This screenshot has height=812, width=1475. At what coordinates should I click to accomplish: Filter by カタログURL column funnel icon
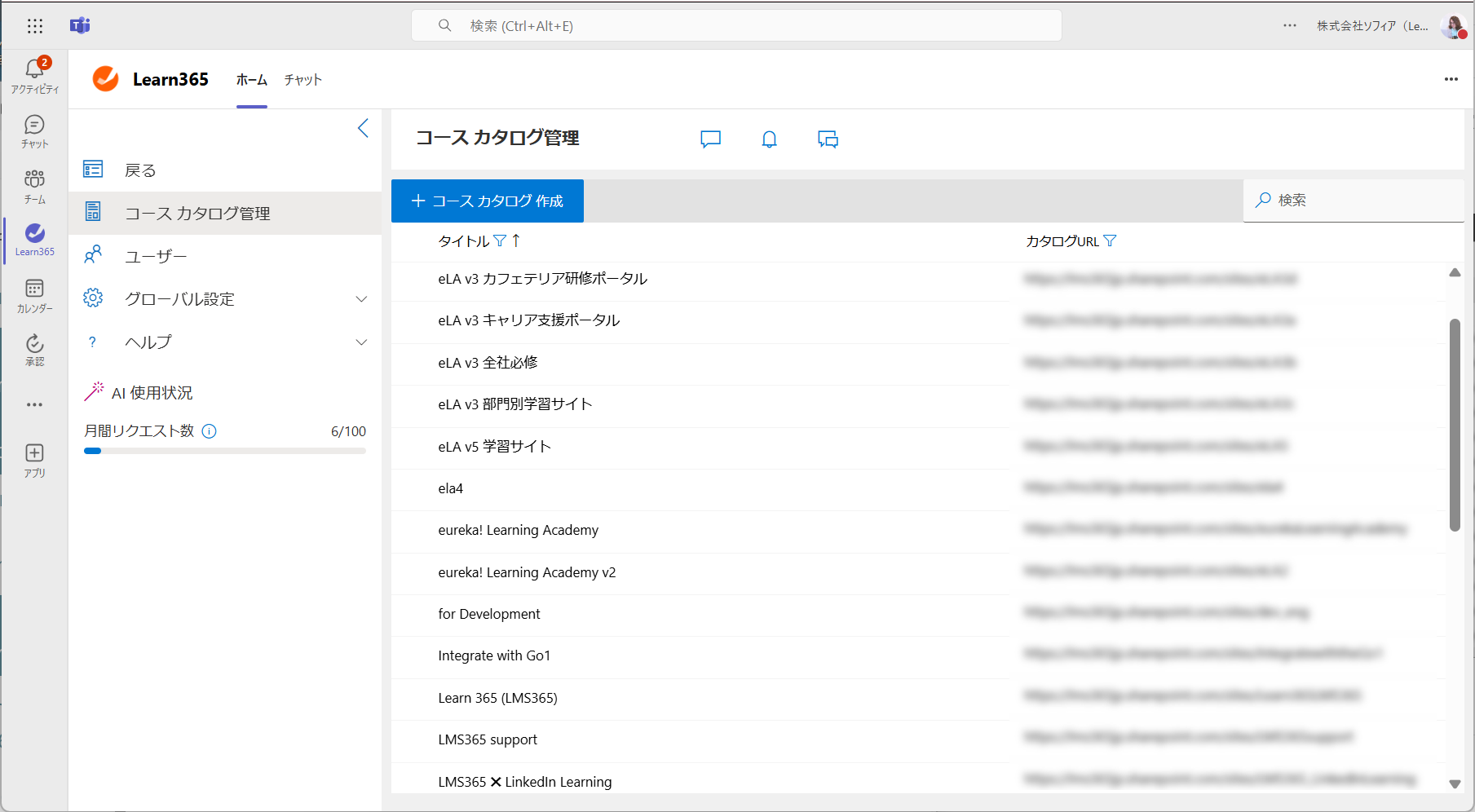click(x=1110, y=241)
